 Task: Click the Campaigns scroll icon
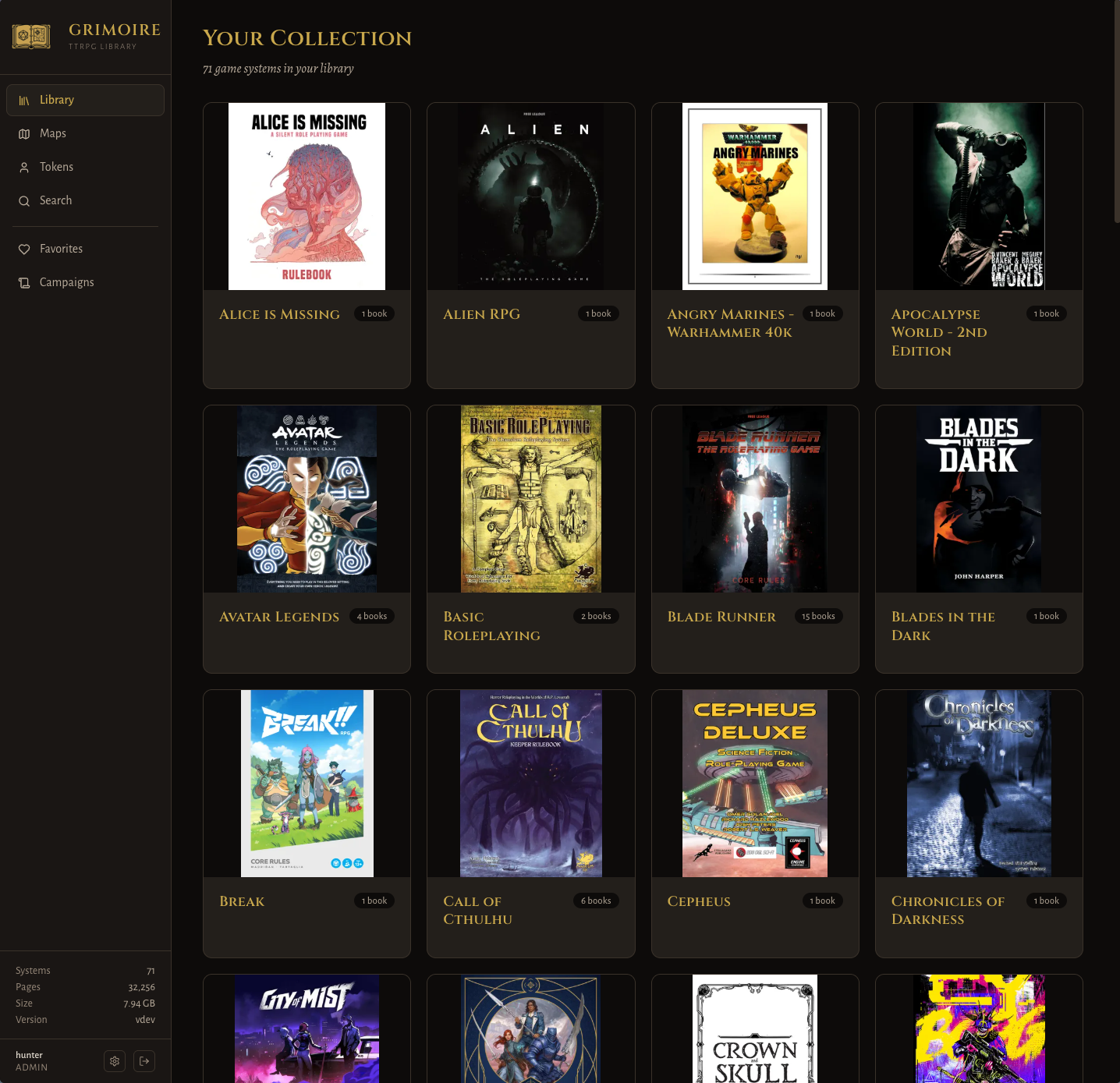click(x=24, y=283)
